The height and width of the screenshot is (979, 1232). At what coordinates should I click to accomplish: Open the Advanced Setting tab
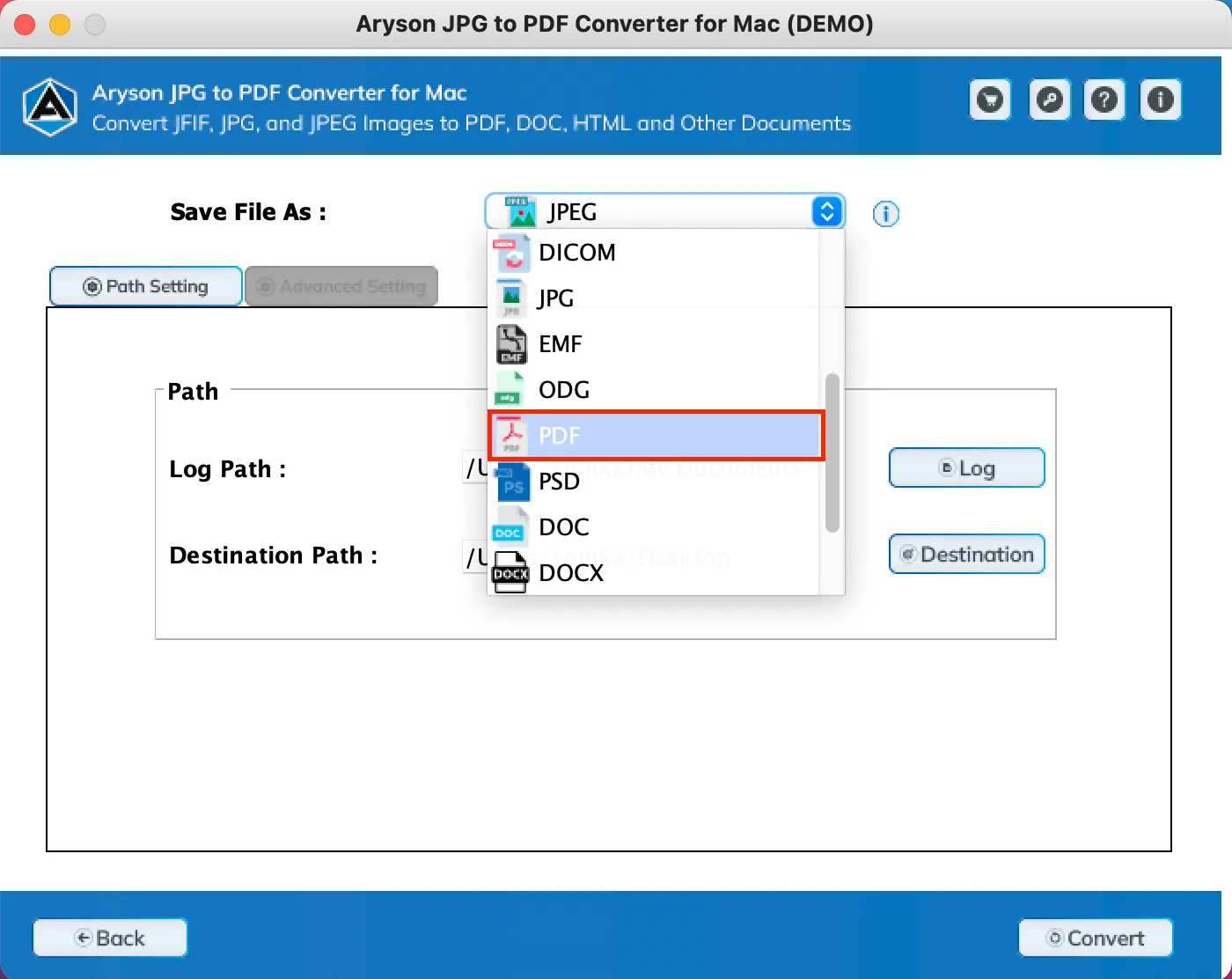[341, 286]
